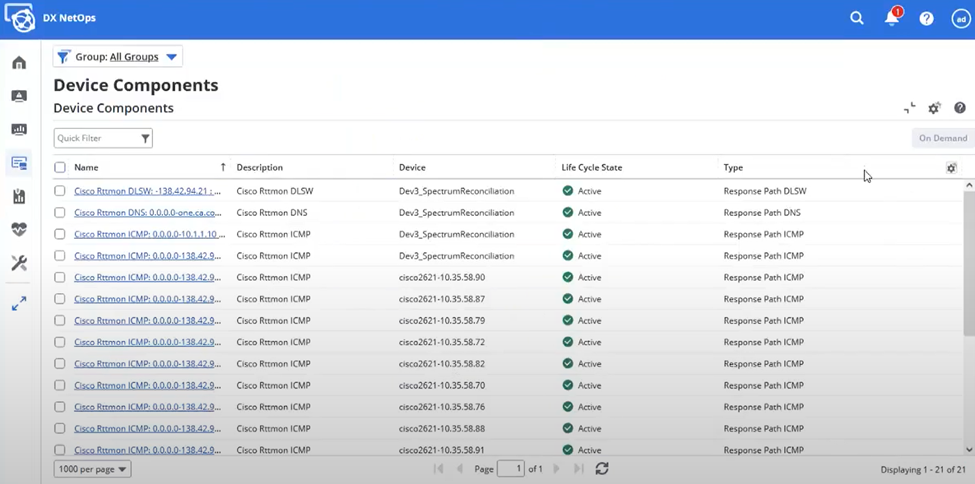Open the ICMP link for cisco2621-10.35.58.70

[147, 385]
